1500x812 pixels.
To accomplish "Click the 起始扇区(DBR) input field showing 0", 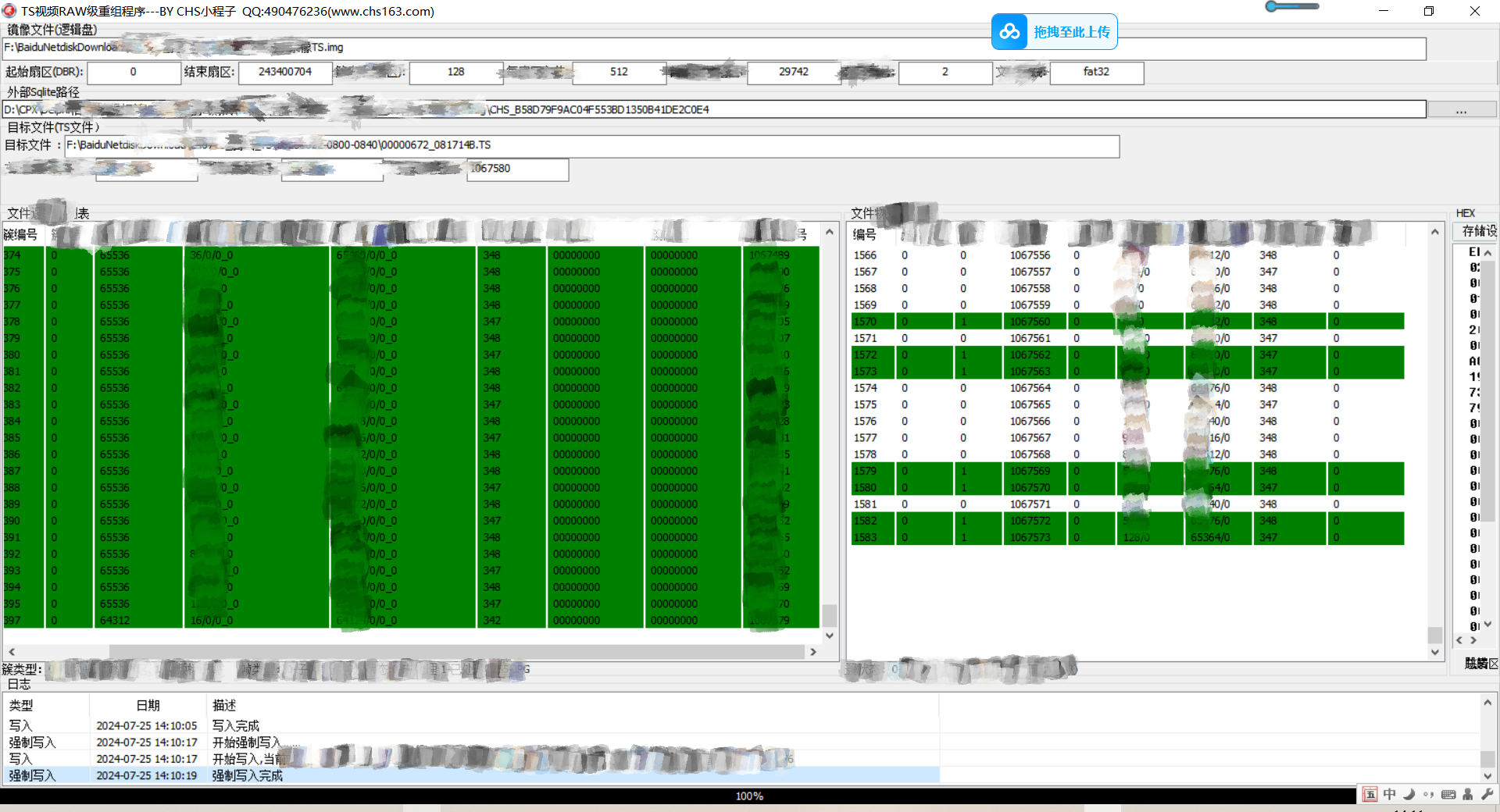I will coord(134,72).
